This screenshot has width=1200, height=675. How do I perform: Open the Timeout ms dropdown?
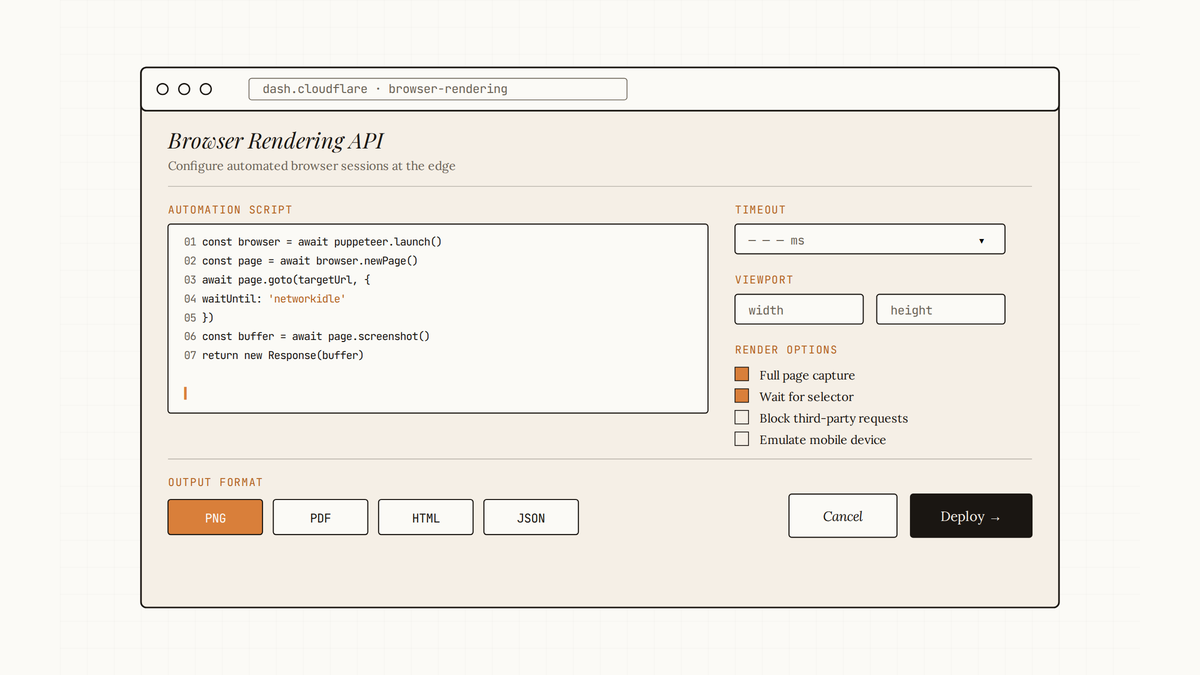870,240
